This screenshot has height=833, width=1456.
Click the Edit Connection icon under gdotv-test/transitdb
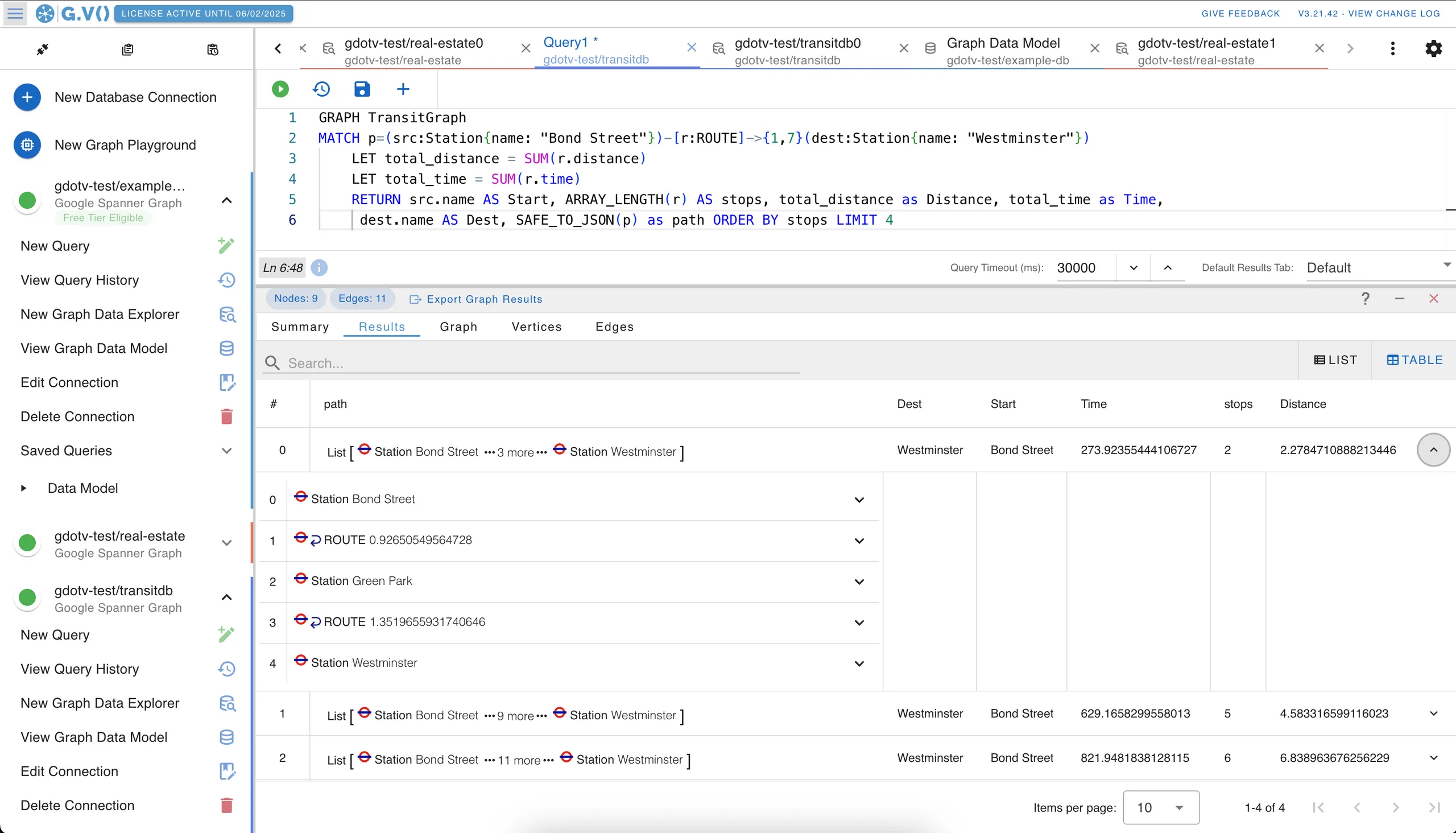click(x=227, y=771)
